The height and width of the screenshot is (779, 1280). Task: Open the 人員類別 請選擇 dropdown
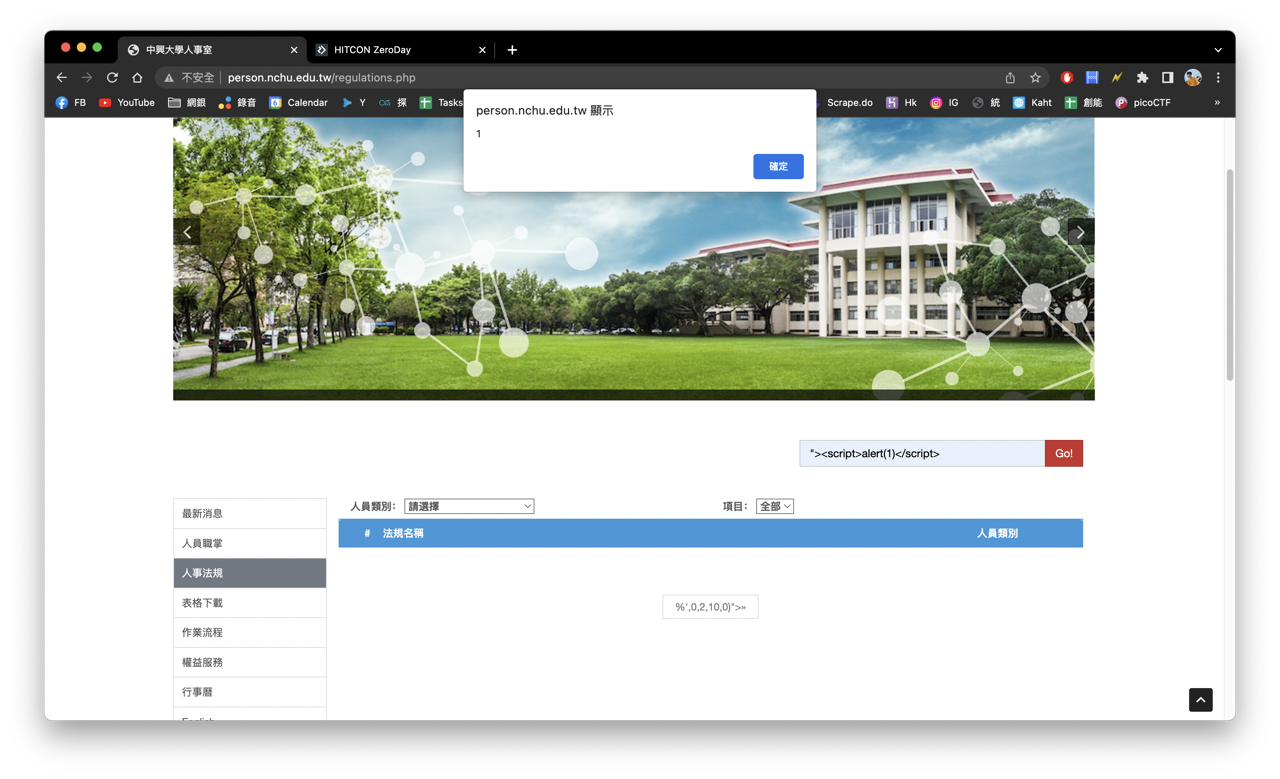469,506
